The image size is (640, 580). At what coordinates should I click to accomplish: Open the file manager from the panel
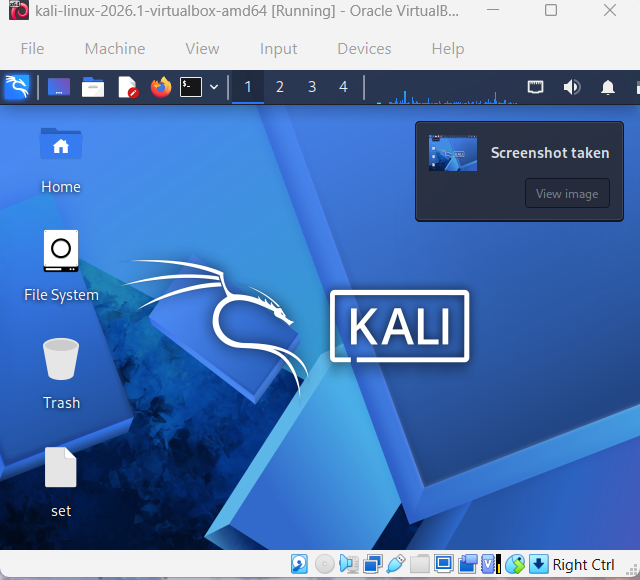point(93,87)
